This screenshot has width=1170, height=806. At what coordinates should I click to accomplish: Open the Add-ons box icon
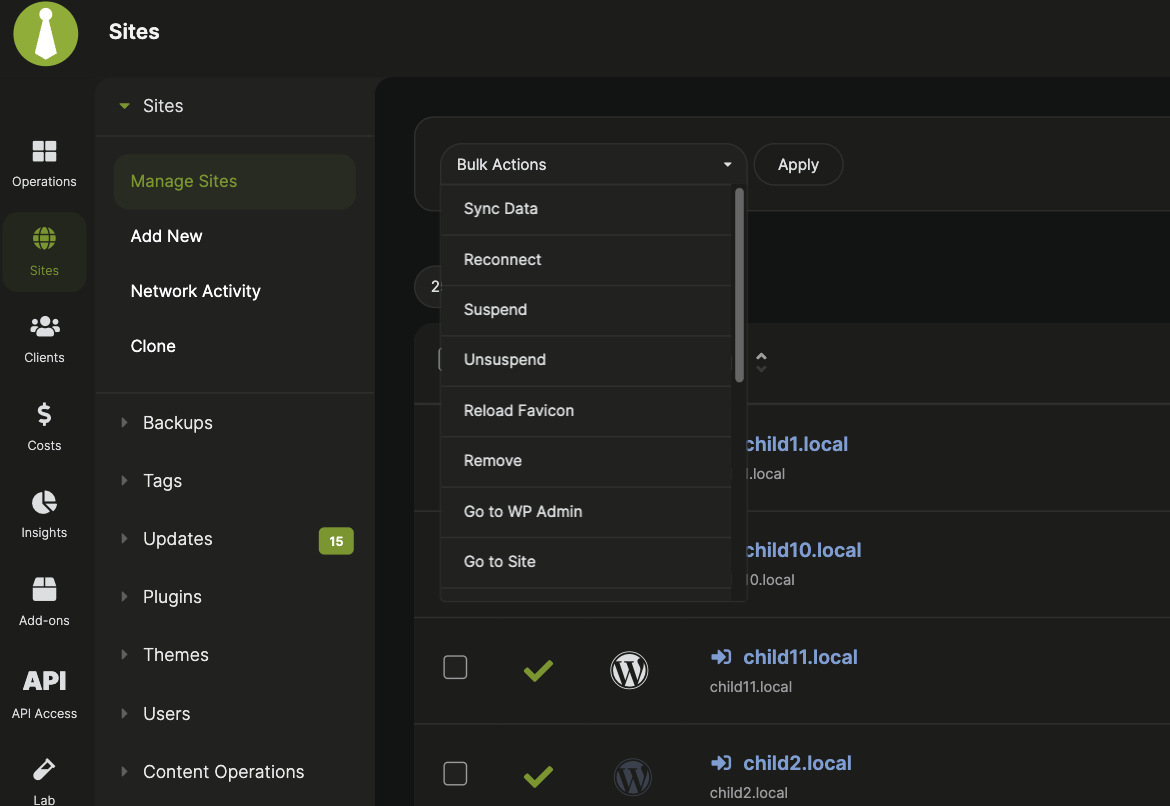point(44,589)
